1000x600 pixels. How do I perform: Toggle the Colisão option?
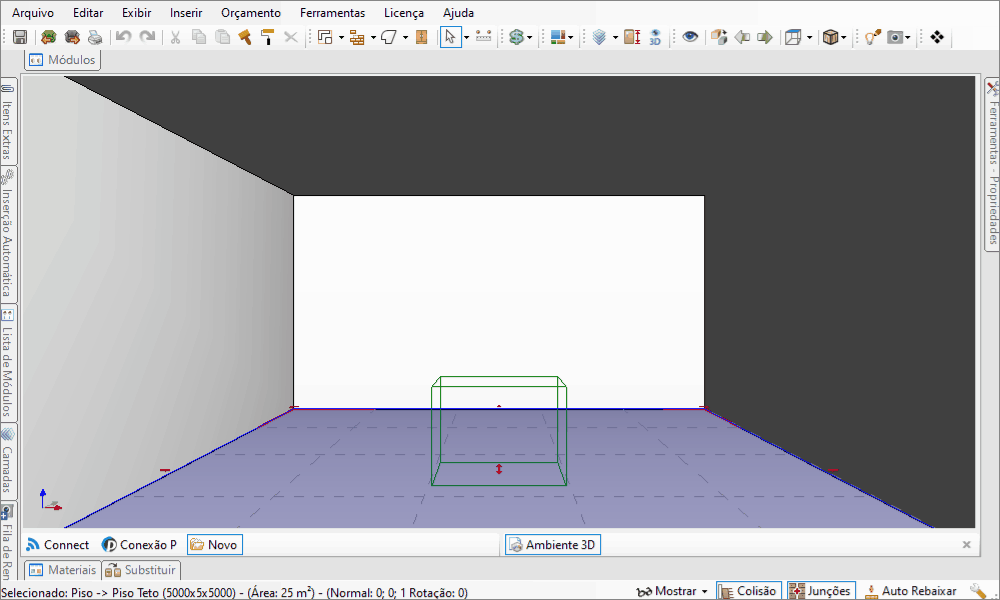[748, 591]
